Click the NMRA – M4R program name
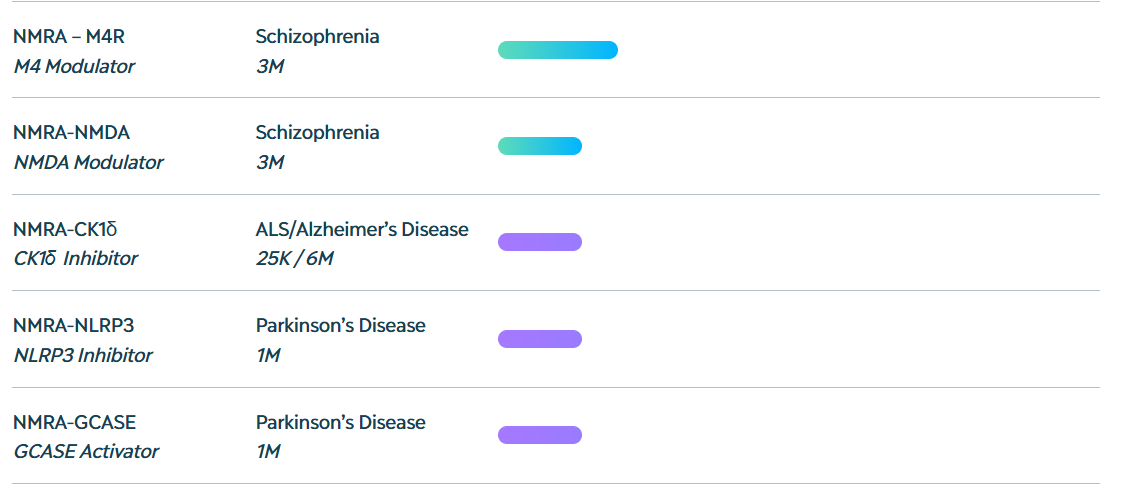The image size is (1129, 495). pos(69,37)
